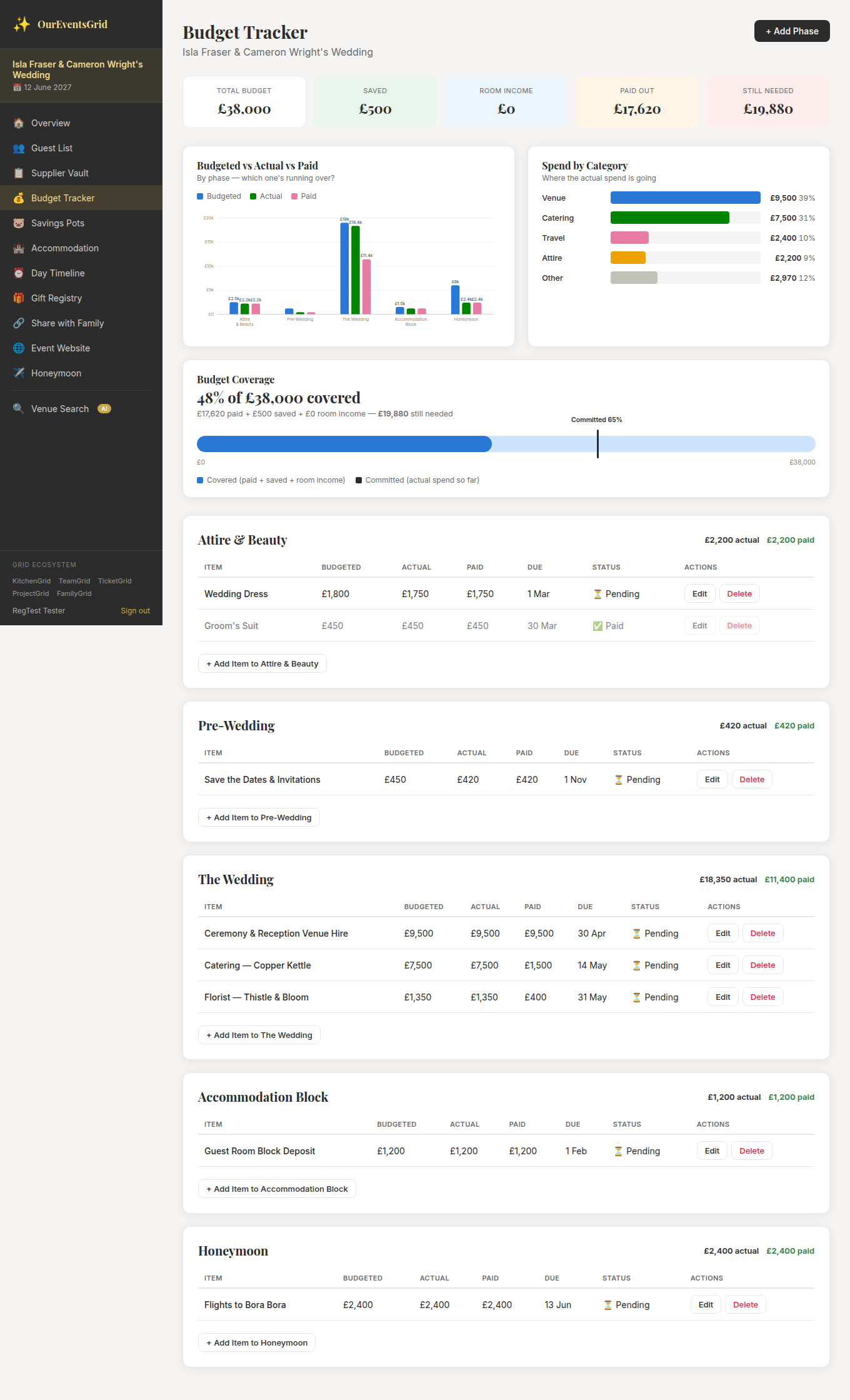Click the '14 May' due date cell
This screenshot has height=1400, width=850.
pos(592,965)
